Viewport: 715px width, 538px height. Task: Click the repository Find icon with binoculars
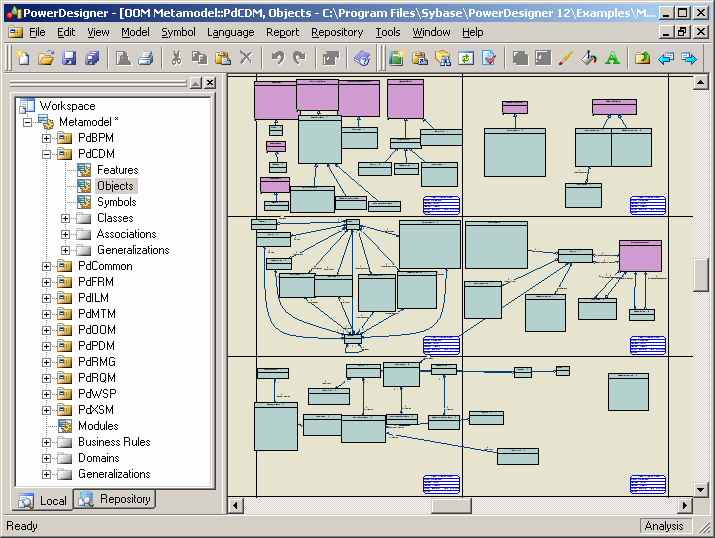tap(443, 58)
